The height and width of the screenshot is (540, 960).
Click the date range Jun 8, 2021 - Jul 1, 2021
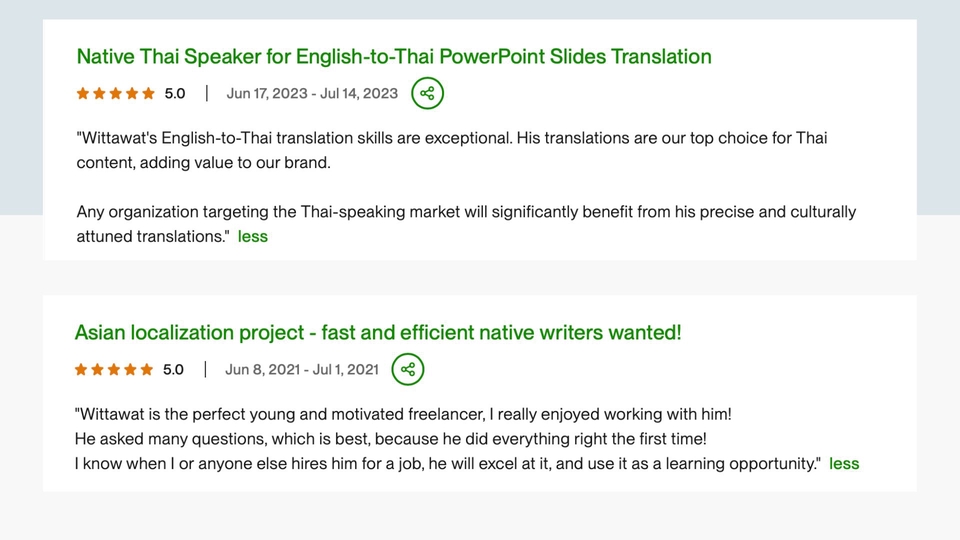click(x=302, y=370)
